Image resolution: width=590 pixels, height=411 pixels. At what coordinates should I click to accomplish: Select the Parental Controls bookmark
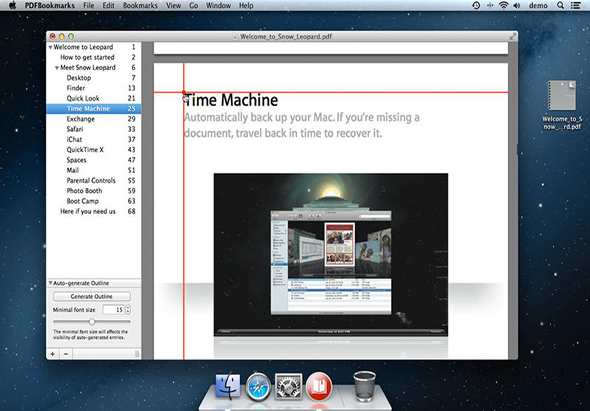click(93, 181)
